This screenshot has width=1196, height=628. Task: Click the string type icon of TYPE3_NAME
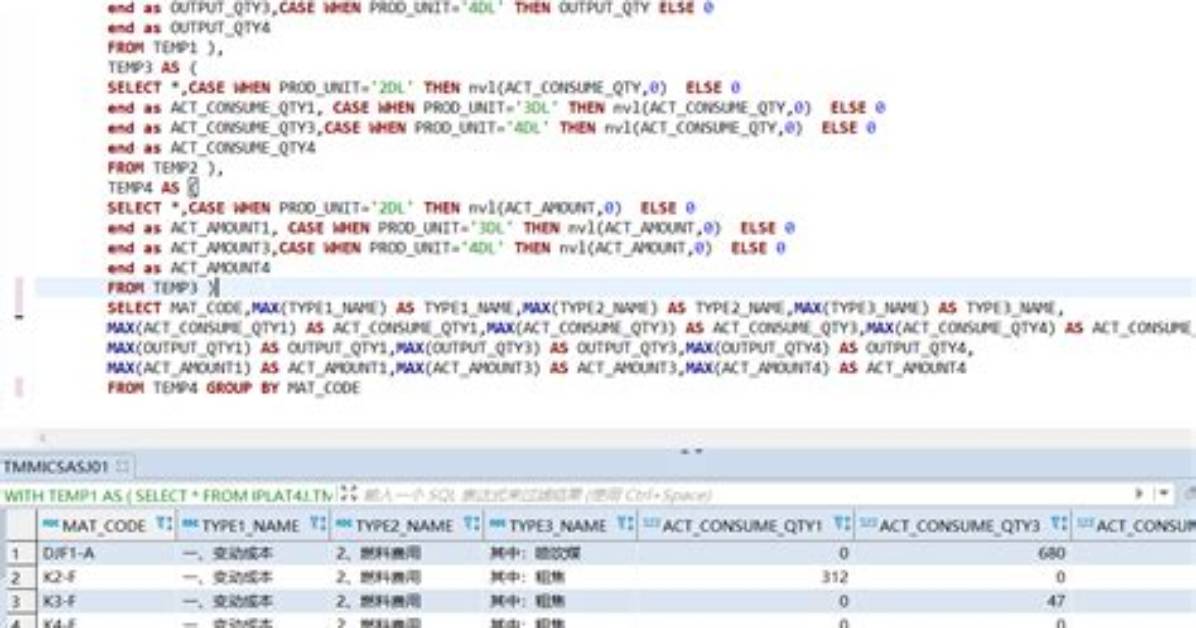click(x=498, y=524)
